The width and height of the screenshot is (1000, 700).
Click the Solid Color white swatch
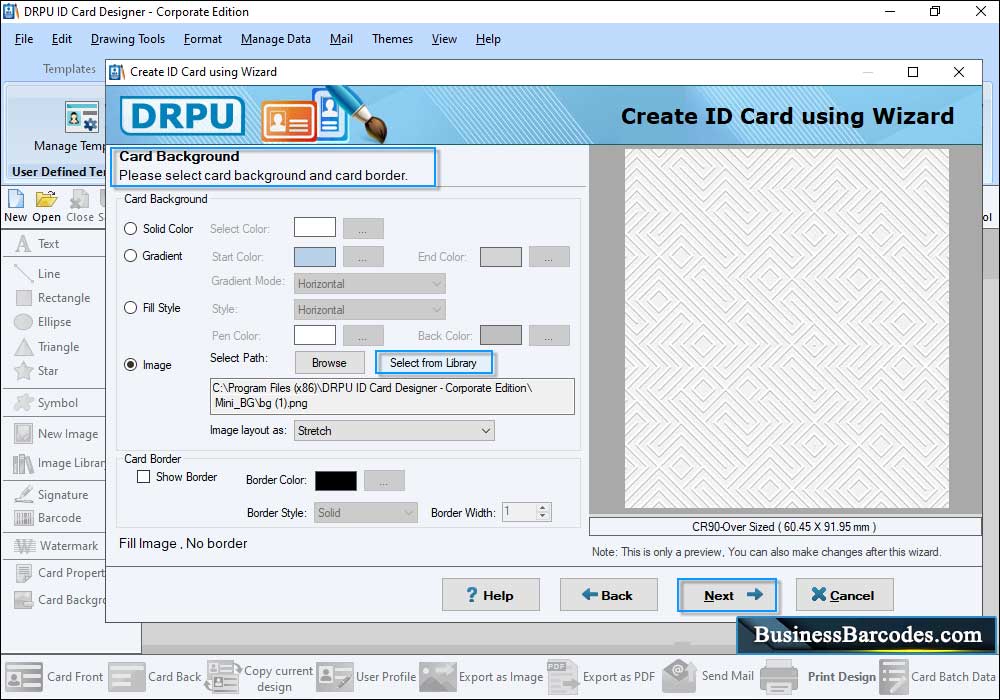click(315, 228)
